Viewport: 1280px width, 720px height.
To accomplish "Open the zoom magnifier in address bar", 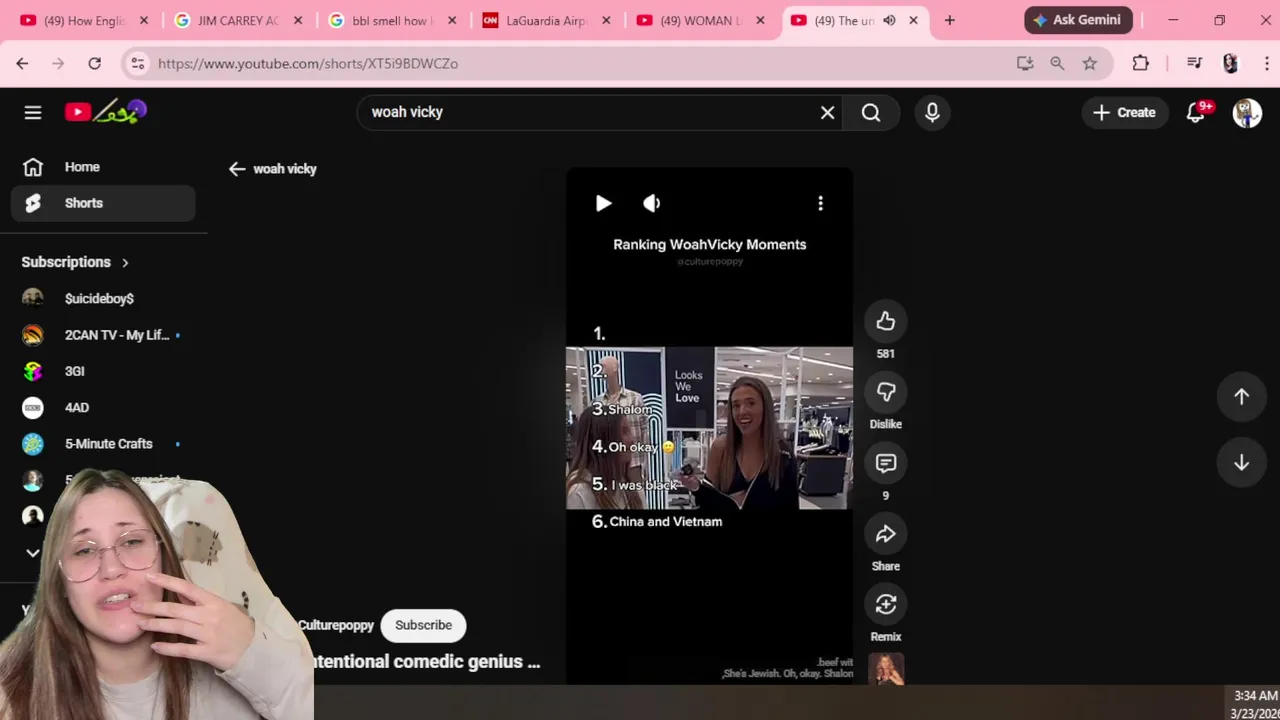I will pyautogui.click(x=1057, y=63).
